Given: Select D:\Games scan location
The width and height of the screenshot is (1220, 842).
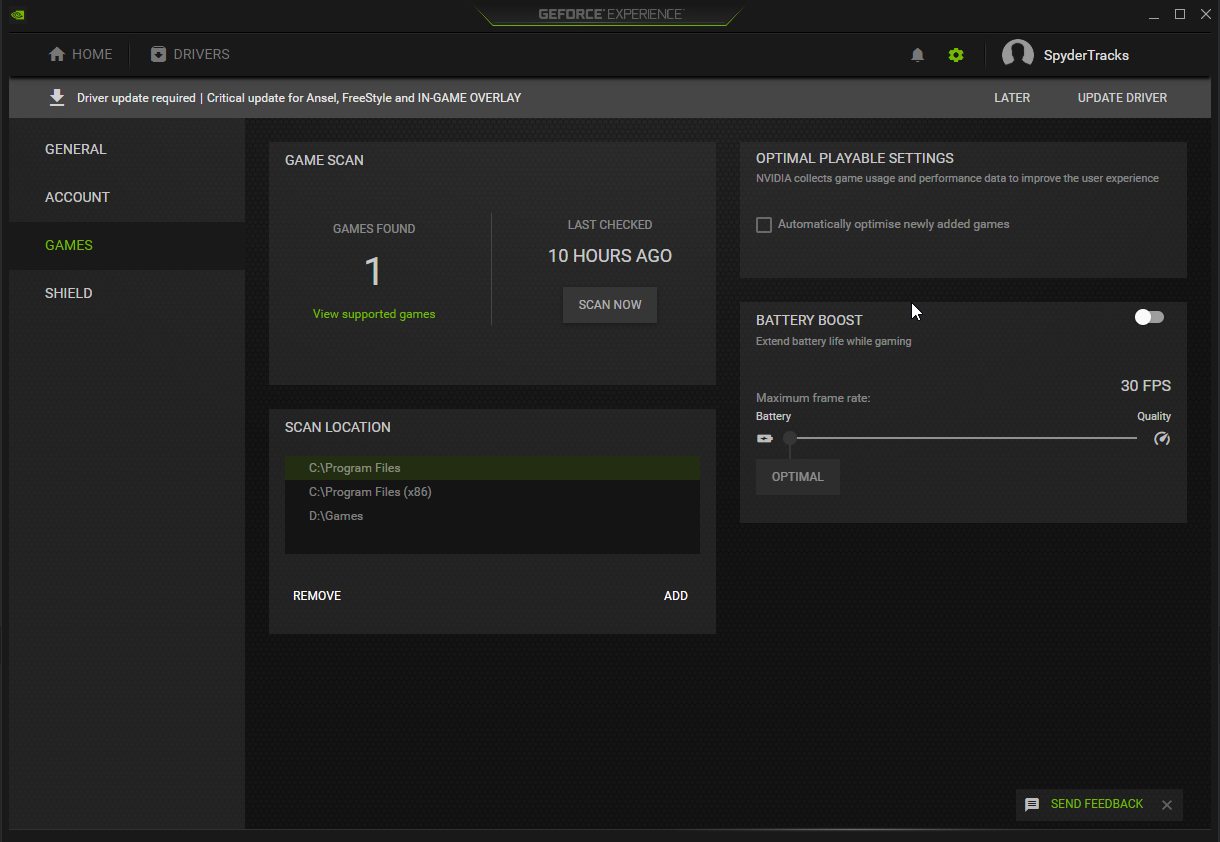Looking at the screenshot, I should (x=492, y=516).
